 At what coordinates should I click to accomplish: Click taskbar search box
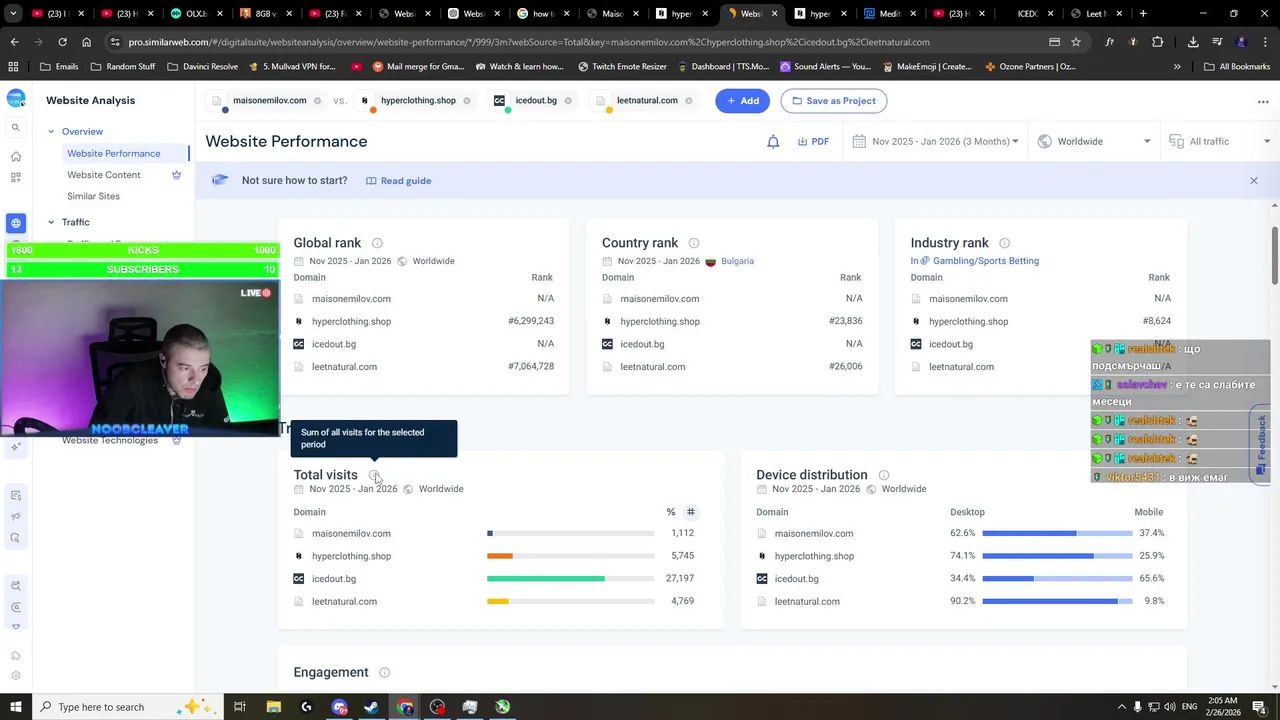point(130,707)
